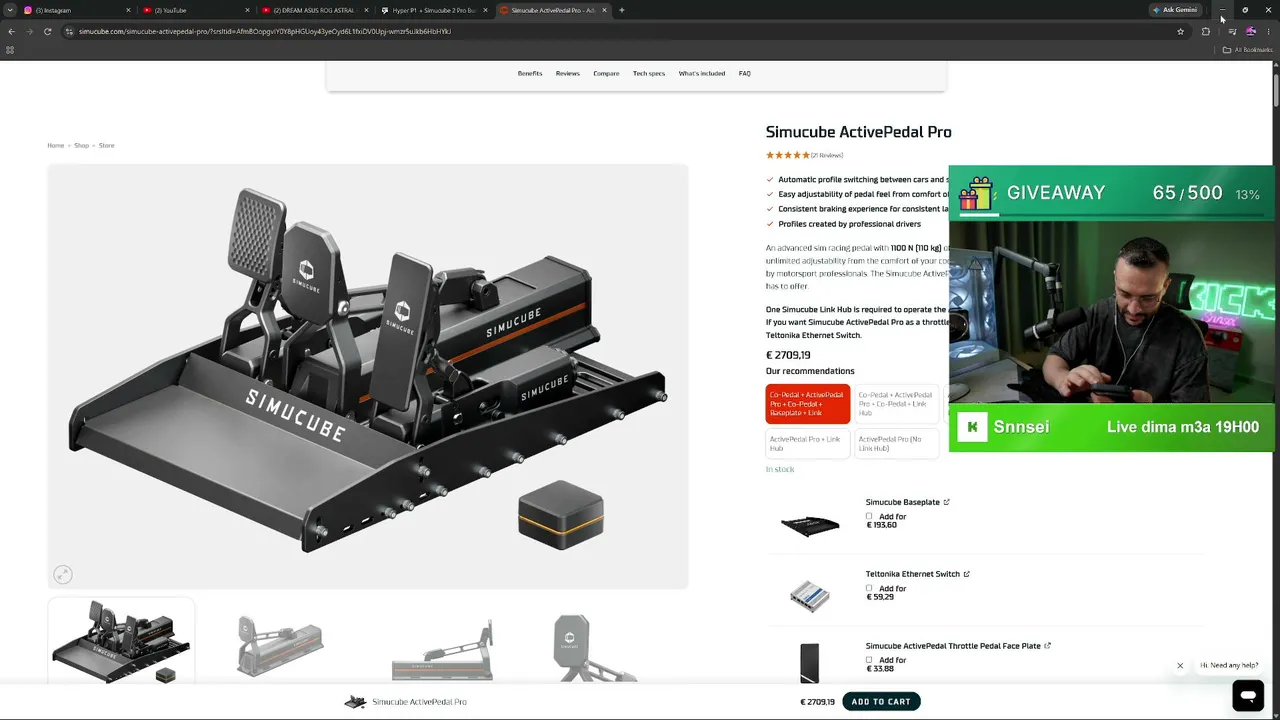The height and width of the screenshot is (720, 1280).
Task: Bookmark this page with the star icon
Action: coord(1180,31)
